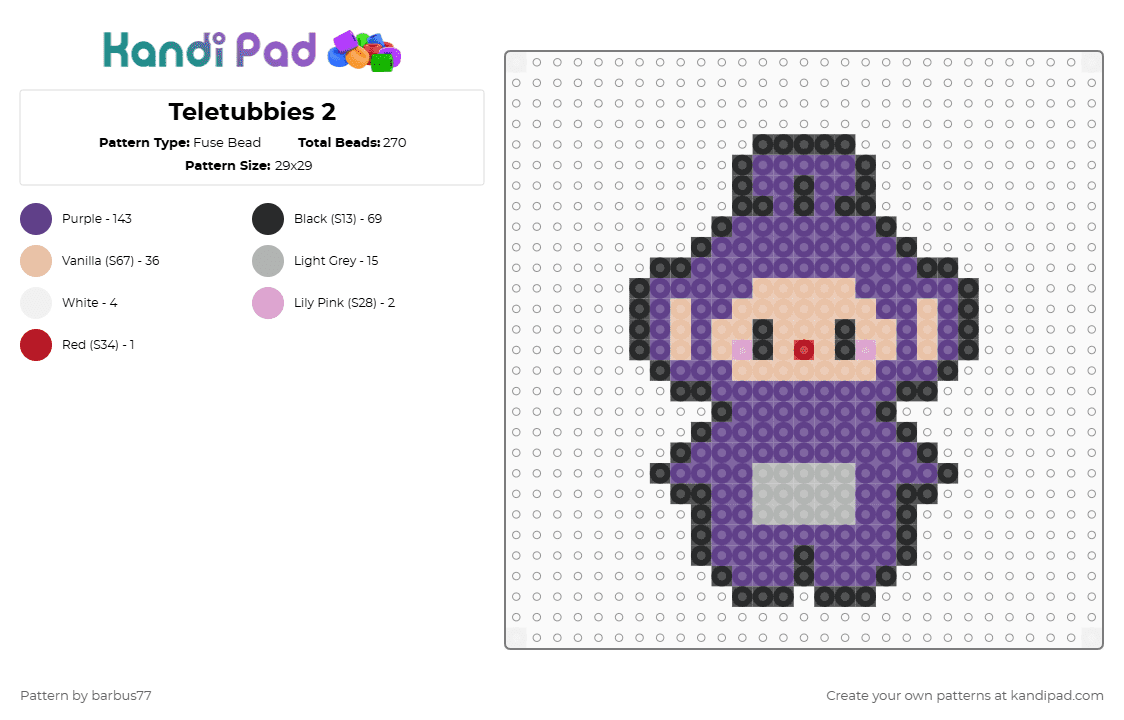Click the 'Purple - 143' label
Viewport: 1124px width, 720px height.
tap(97, 219)
